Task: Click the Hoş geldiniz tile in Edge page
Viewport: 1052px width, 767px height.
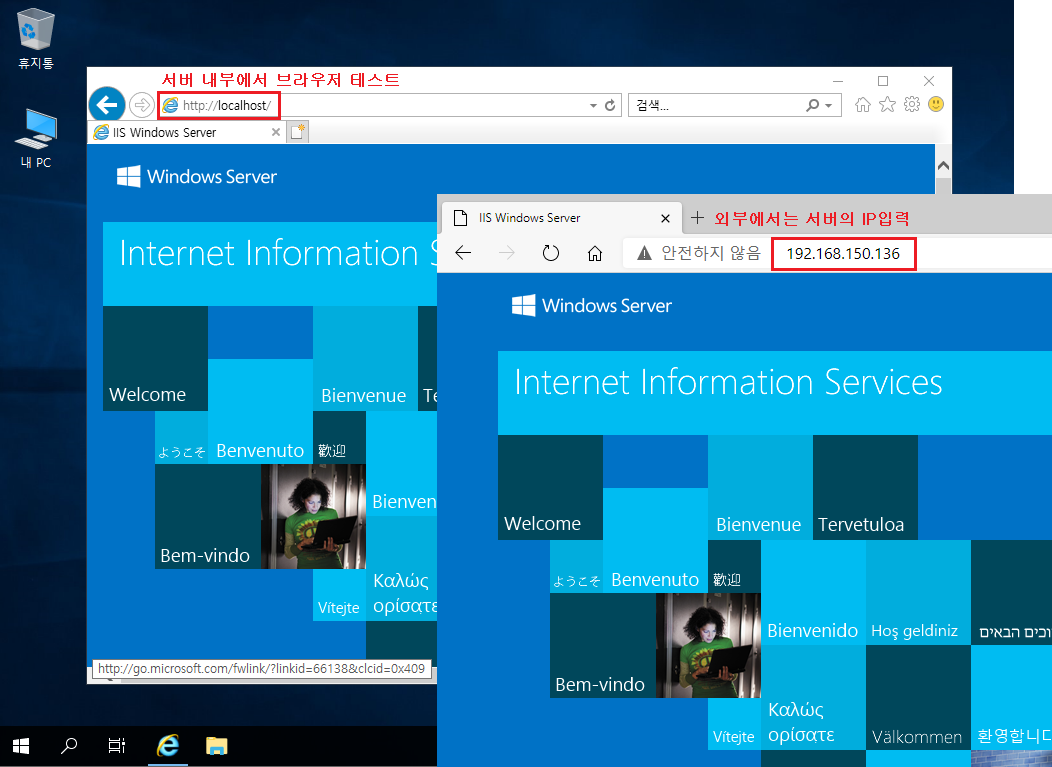Action: pyautogui.click(x=918, y=593)
